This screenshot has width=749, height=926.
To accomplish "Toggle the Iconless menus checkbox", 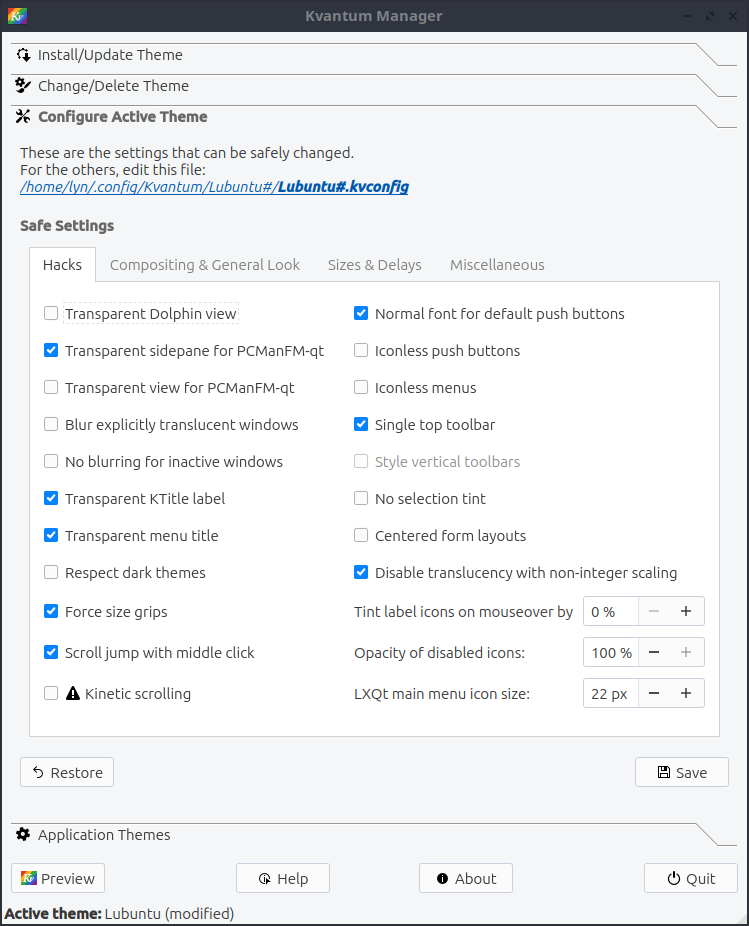I will coord(361,388).
